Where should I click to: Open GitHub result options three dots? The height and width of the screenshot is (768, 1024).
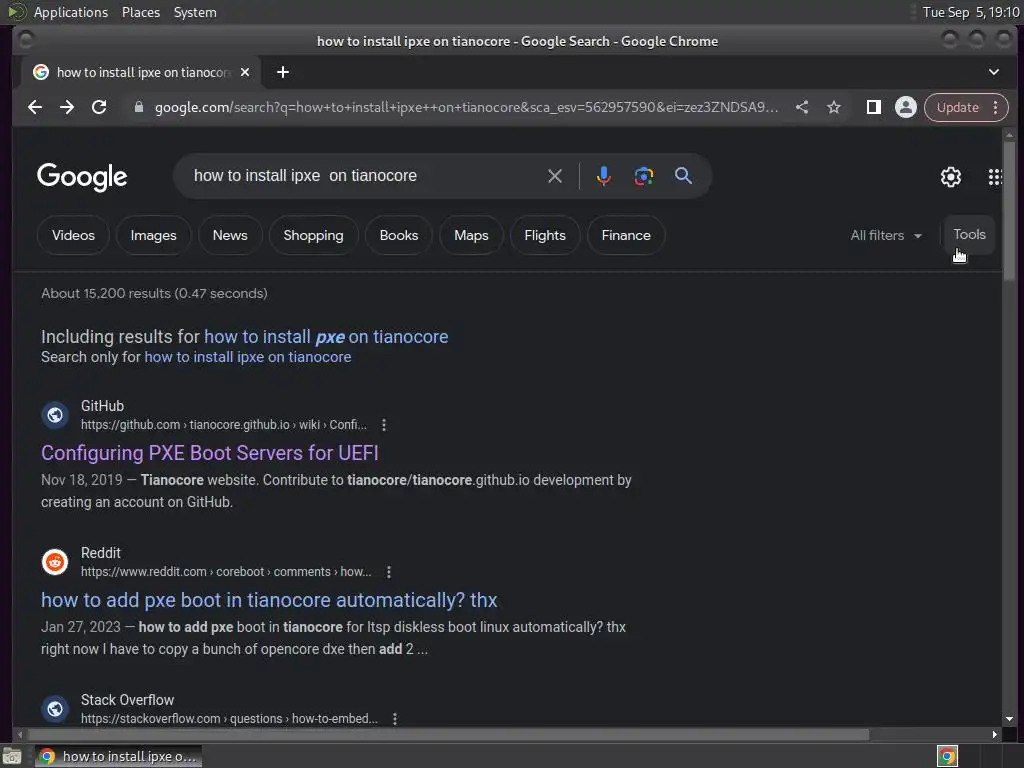[384, 425]
